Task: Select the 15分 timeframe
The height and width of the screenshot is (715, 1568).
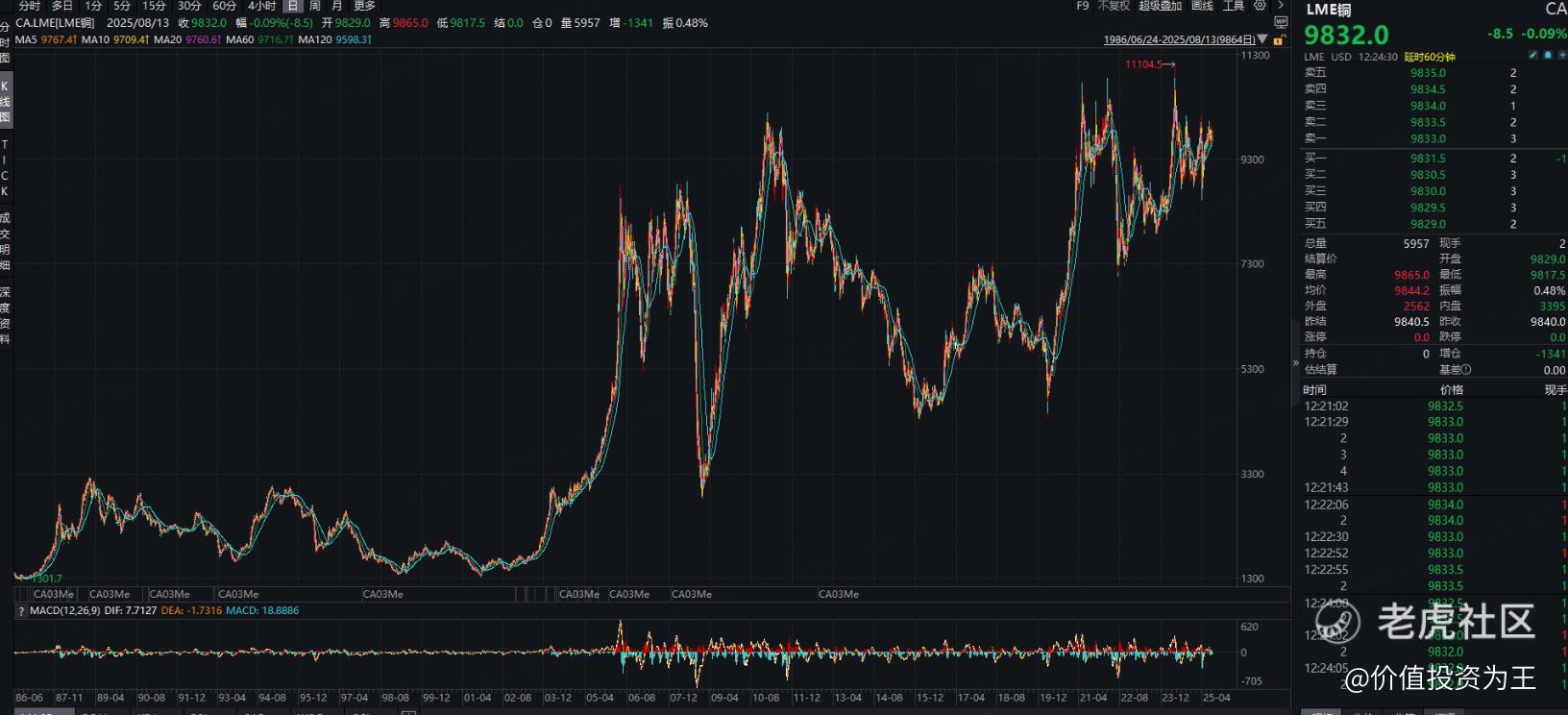Action: (154, 6)
